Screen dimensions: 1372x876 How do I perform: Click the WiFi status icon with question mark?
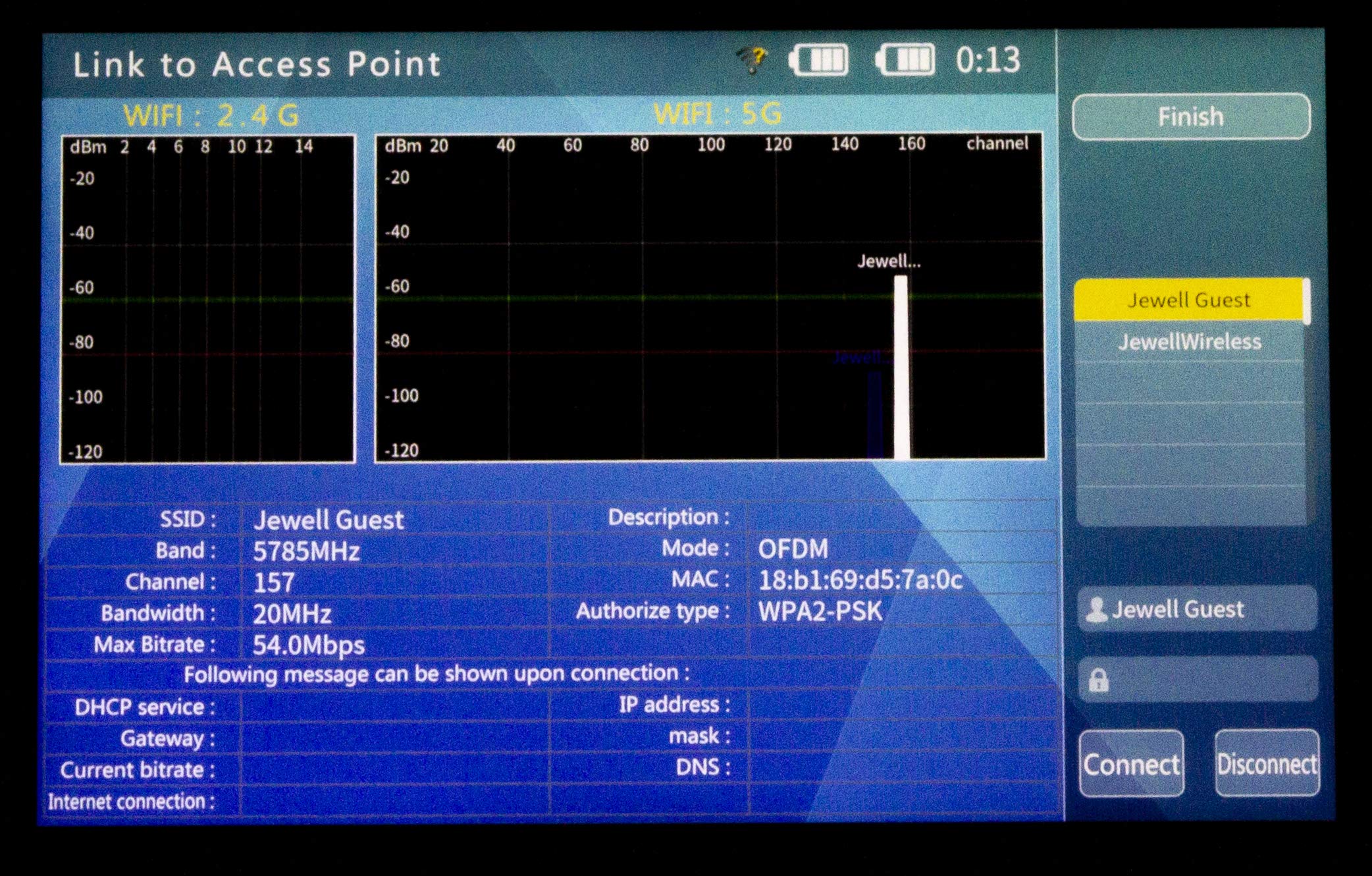[x=751, y=60]
